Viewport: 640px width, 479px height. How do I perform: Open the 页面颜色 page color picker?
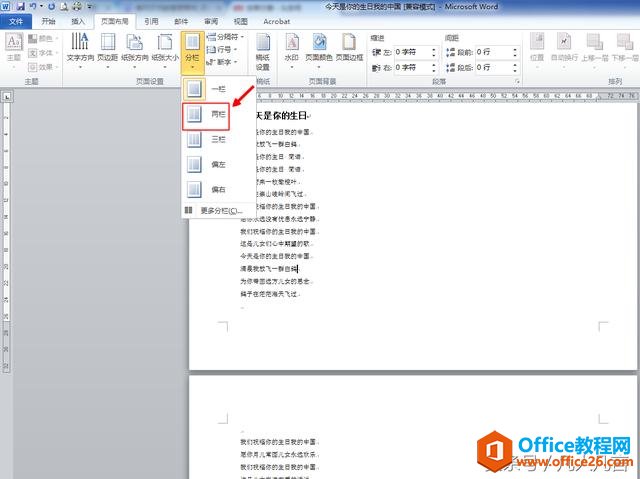[x=320, y=48]
